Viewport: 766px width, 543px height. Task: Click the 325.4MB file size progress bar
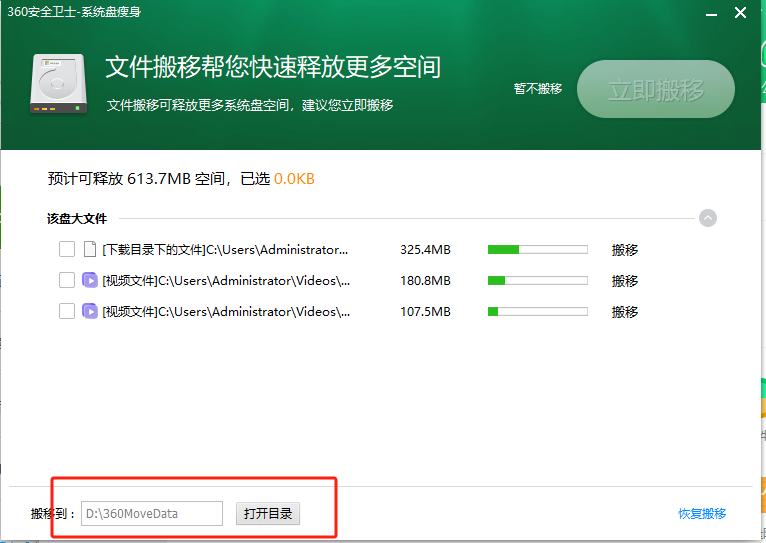tap(537, 250)
